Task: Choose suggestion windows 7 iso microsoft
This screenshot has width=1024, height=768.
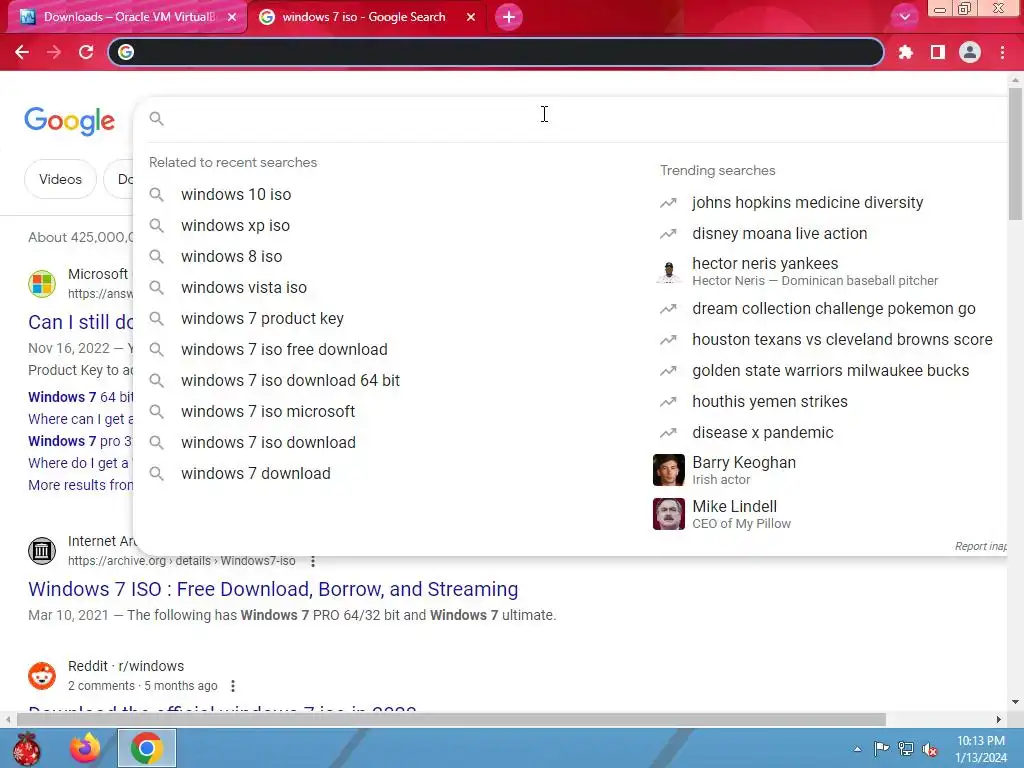Action: (268, 411)
